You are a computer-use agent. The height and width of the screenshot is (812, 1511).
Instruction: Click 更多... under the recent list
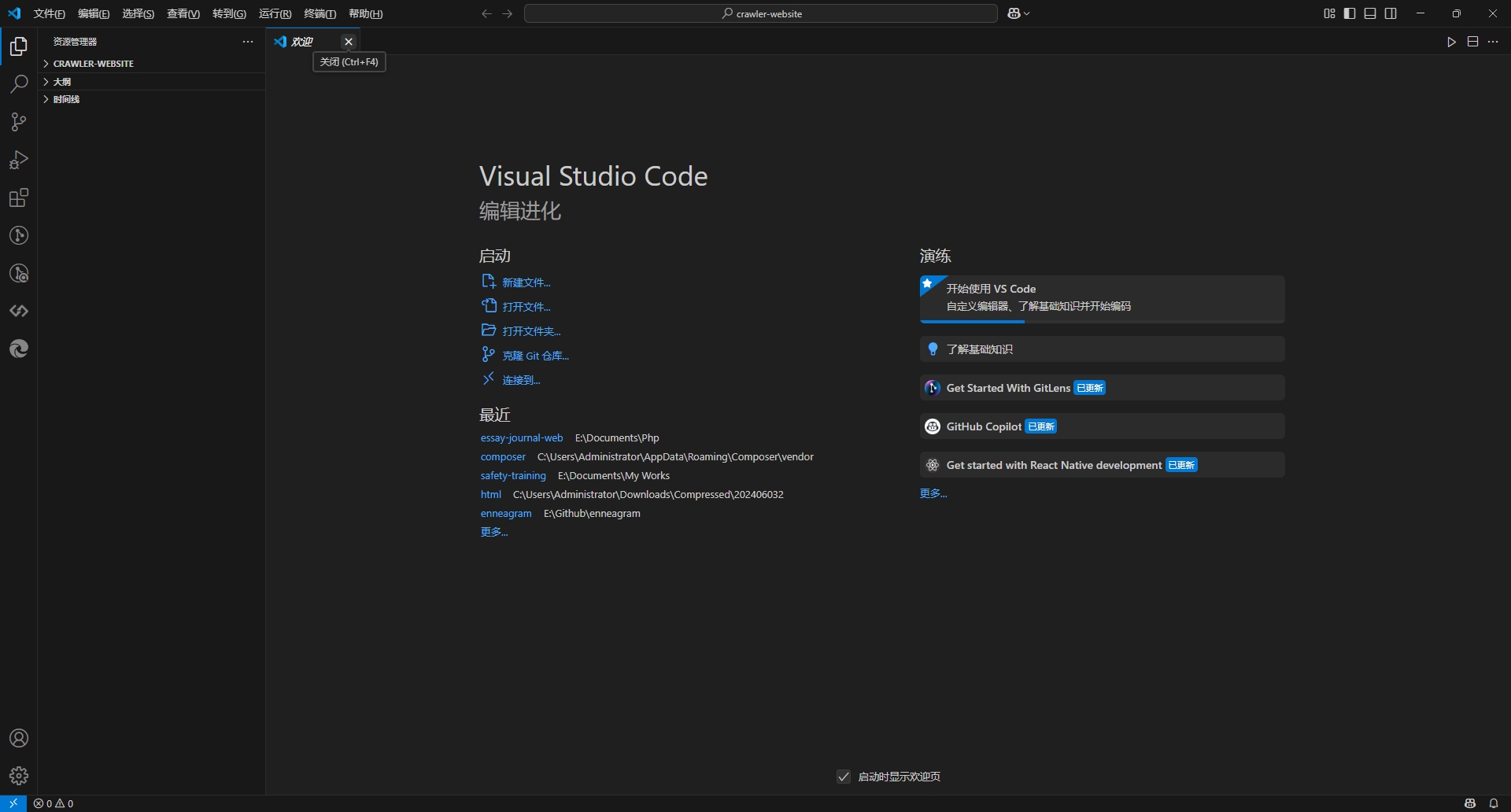click(494, 533)
